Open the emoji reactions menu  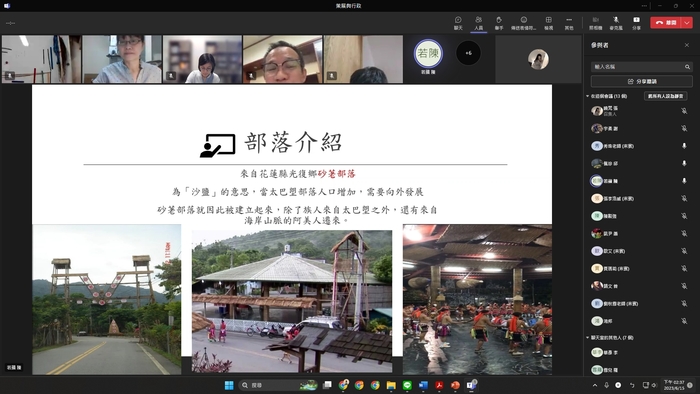(x=523, y=23)
